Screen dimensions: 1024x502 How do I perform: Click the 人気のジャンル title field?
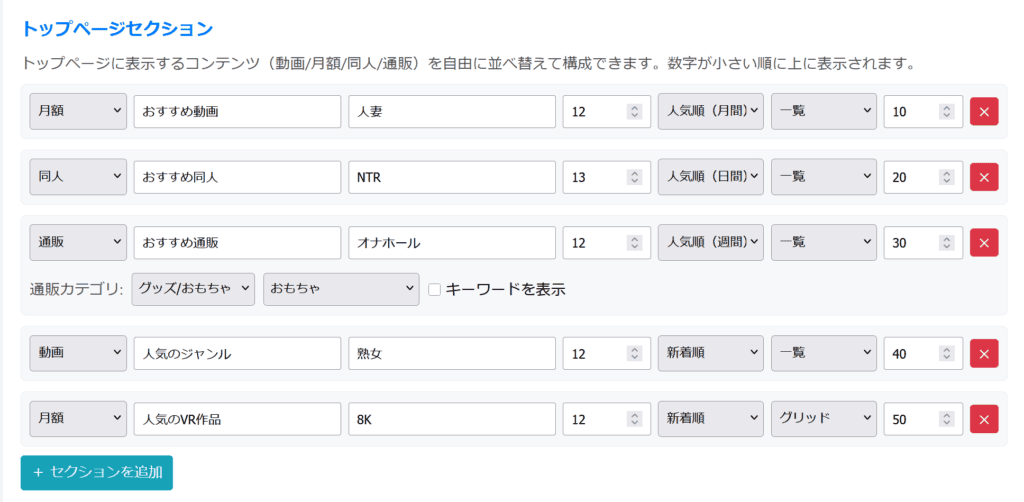coord(237,354)
